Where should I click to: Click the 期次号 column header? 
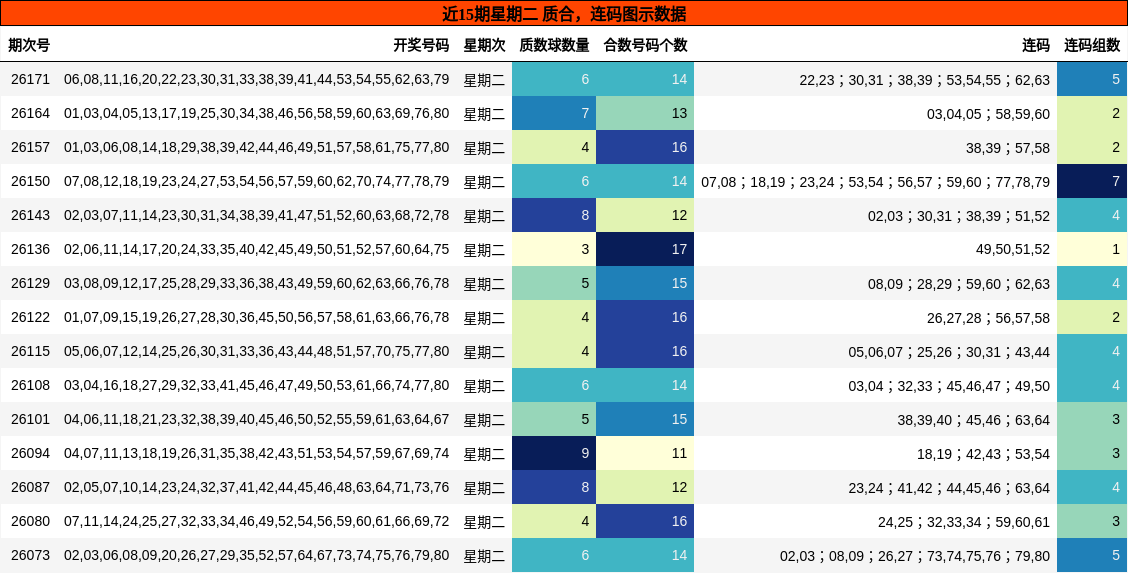point(29,45)
